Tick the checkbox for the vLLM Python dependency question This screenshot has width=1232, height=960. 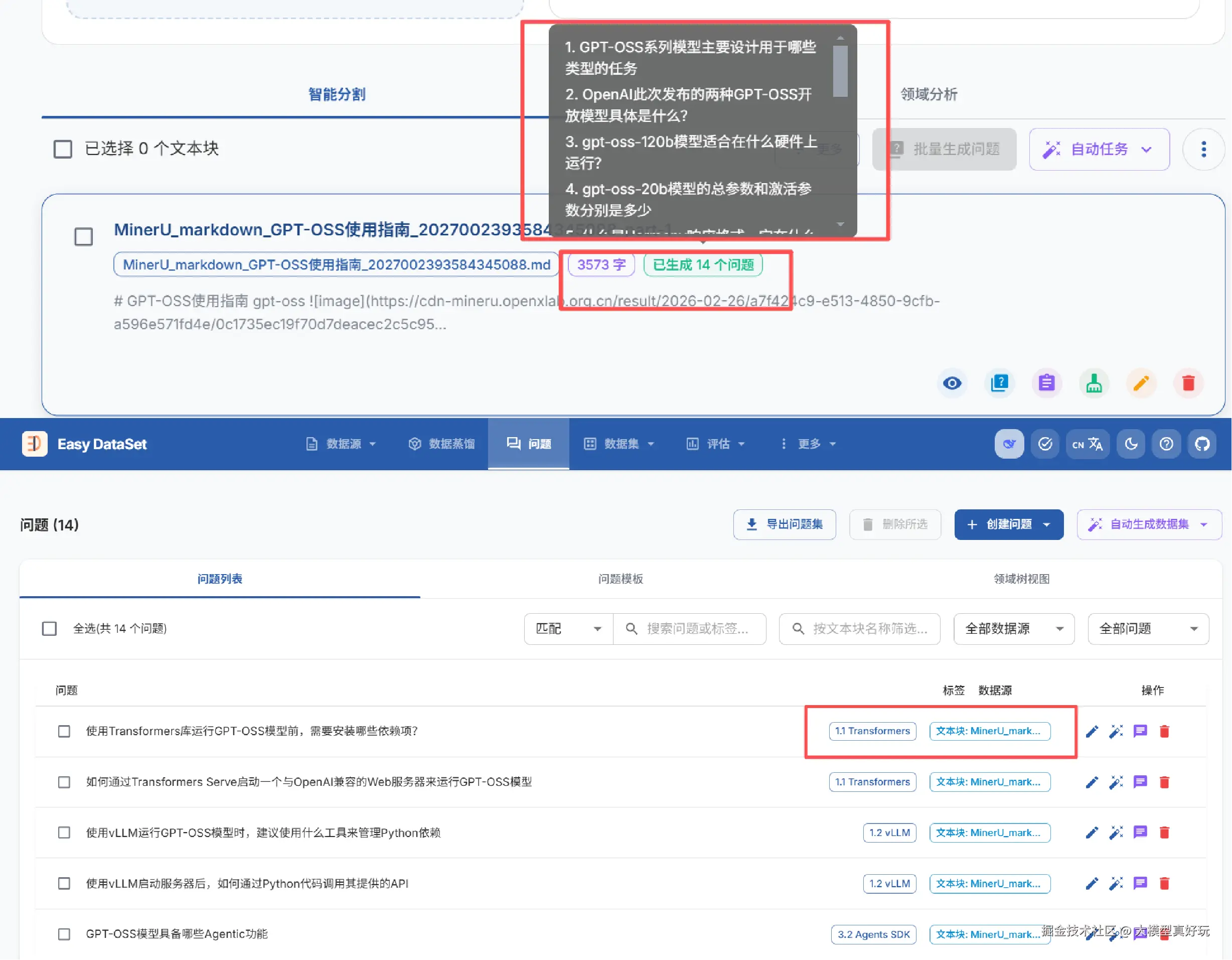(x=64, y=833)
